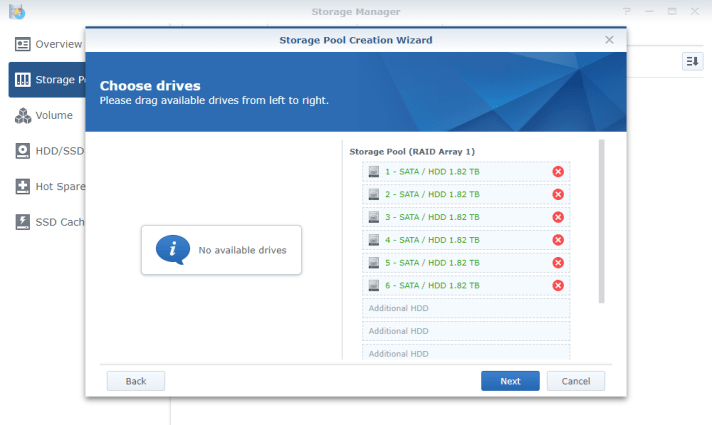712x425 pixels.
Task: Remove drive 4 from RAID array
Action: click(558, 240)
